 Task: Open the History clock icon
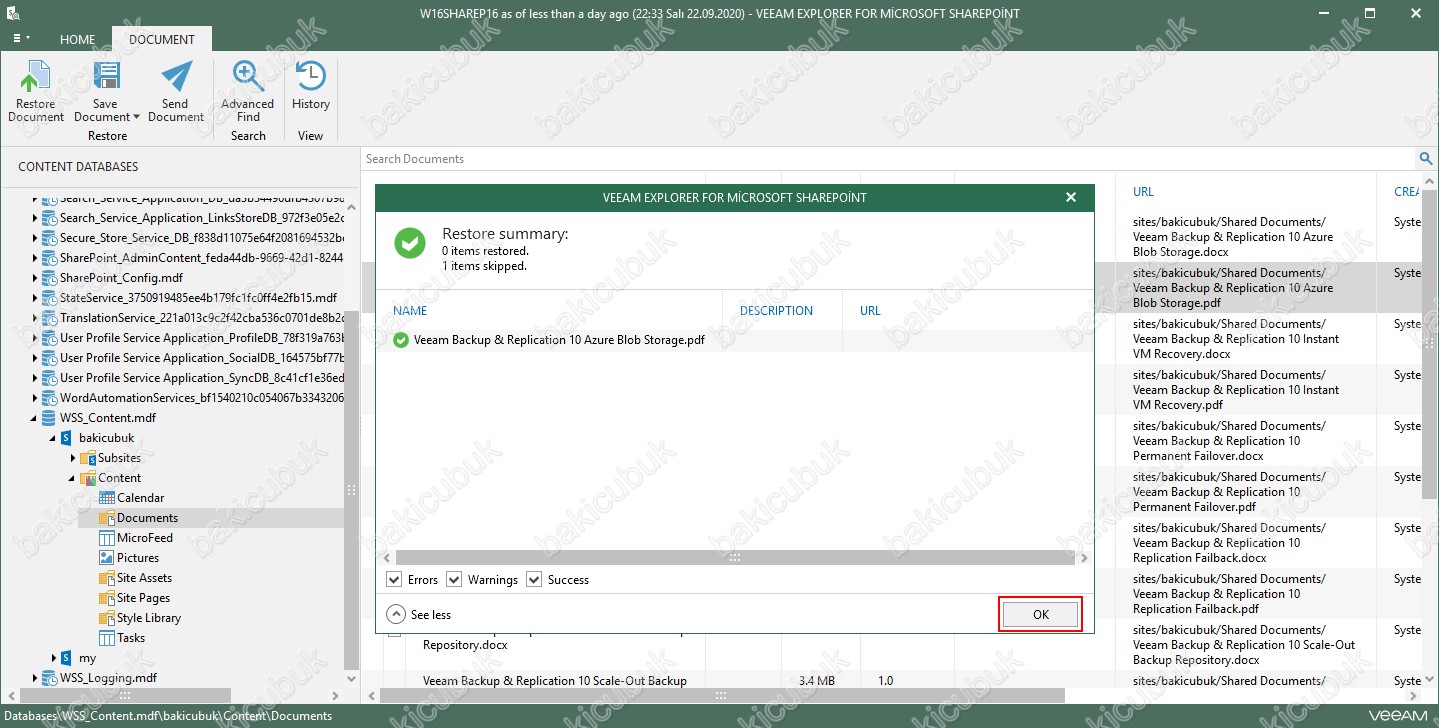(311, 77)
